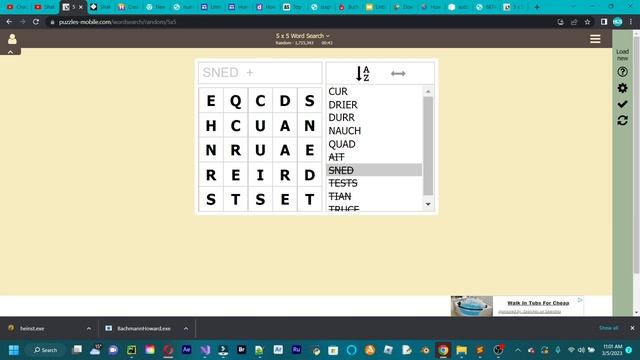This screenshot has height=360, width=640.
Task: Select the highlighted word SNED in the list
Action: [x=374, y=170]
